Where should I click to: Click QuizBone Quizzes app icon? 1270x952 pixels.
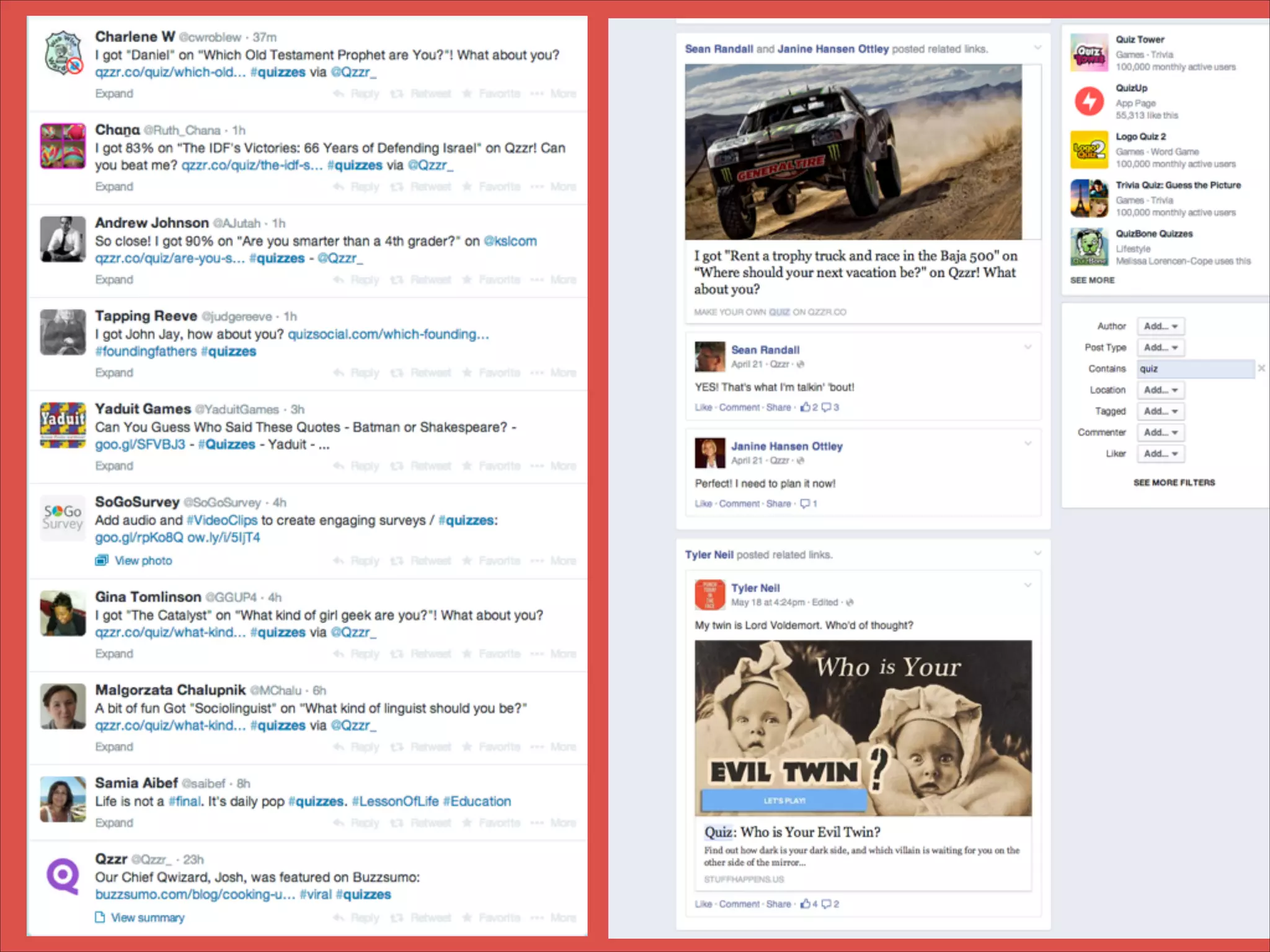1089,247
